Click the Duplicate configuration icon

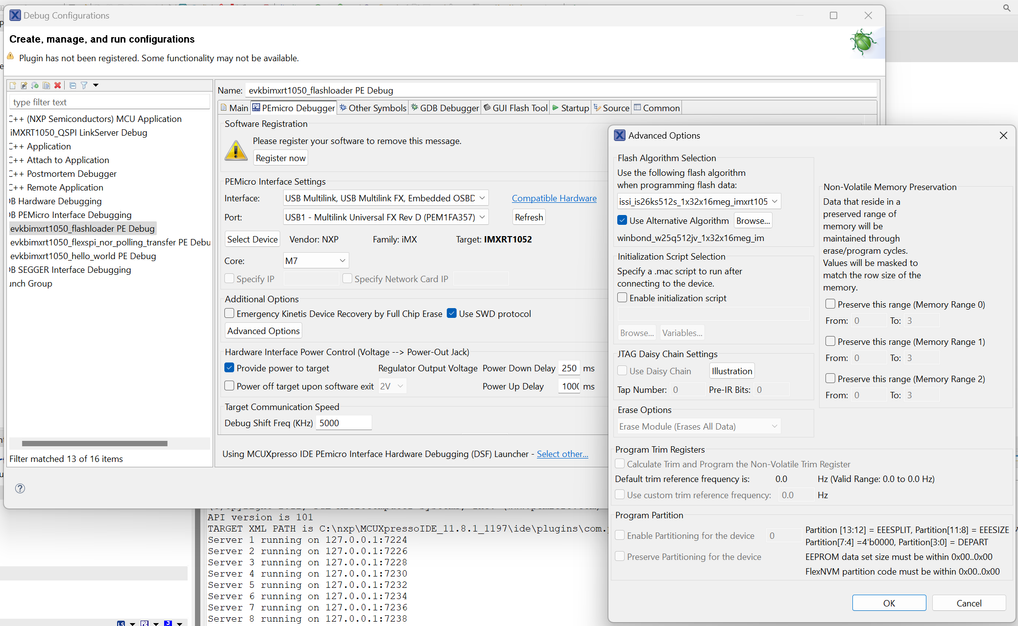point(46,86)
